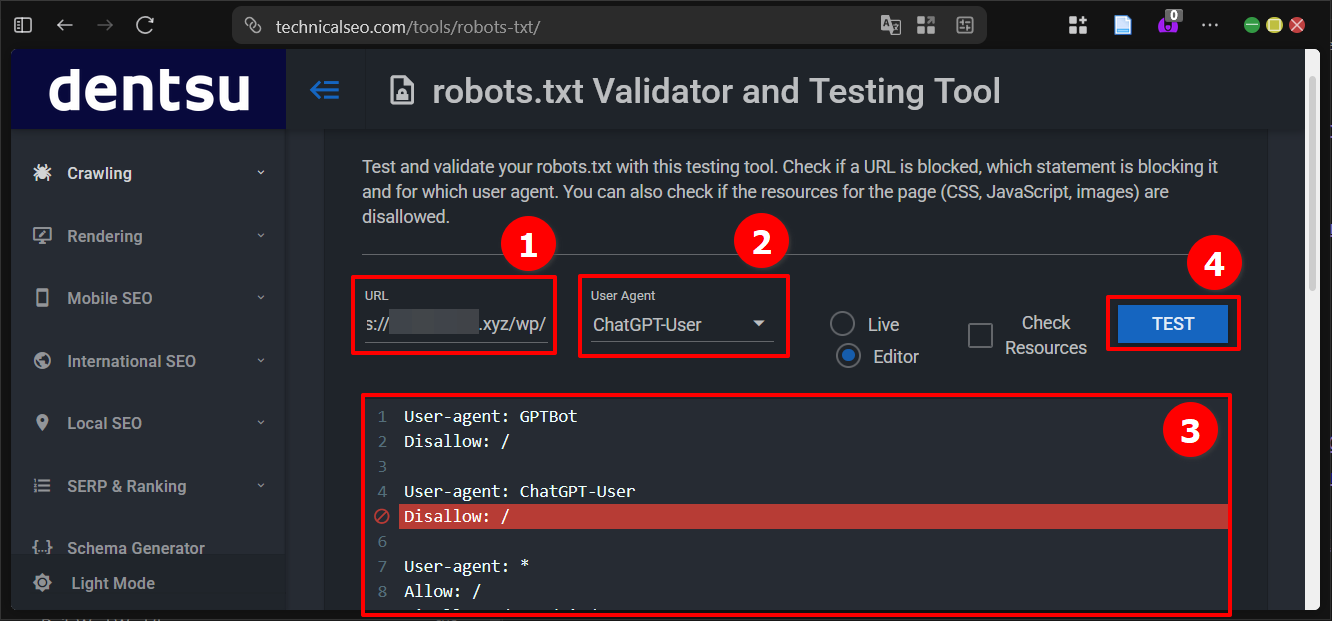Select the Local SEO map pin icon
The height and width of the screenshot is (621, 1332).
(41, 422)
